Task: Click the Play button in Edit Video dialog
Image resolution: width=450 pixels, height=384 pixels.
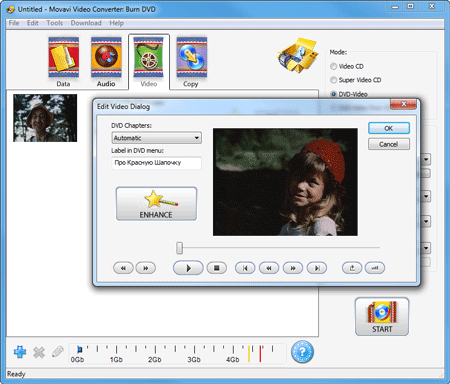Action: [x=188, y=268]
